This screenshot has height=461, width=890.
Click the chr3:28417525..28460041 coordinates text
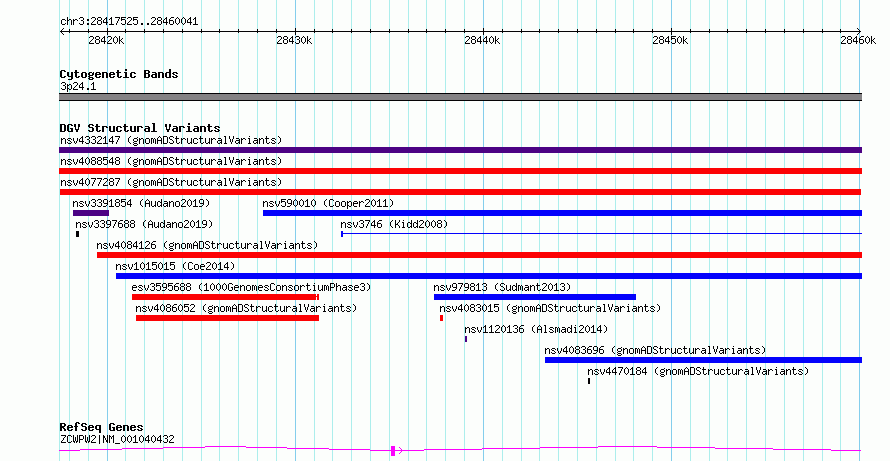129,22
